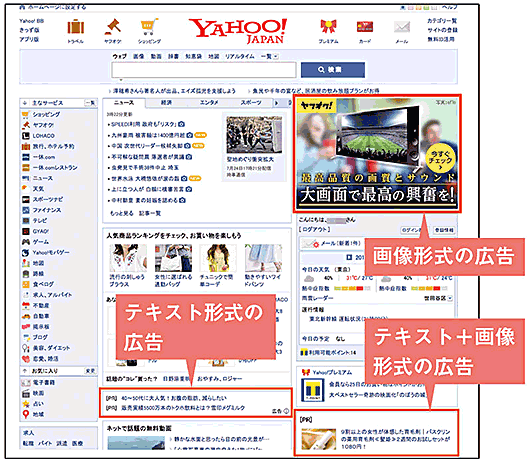
Task: Open 地域 in the favorites list
Action: 38,414
